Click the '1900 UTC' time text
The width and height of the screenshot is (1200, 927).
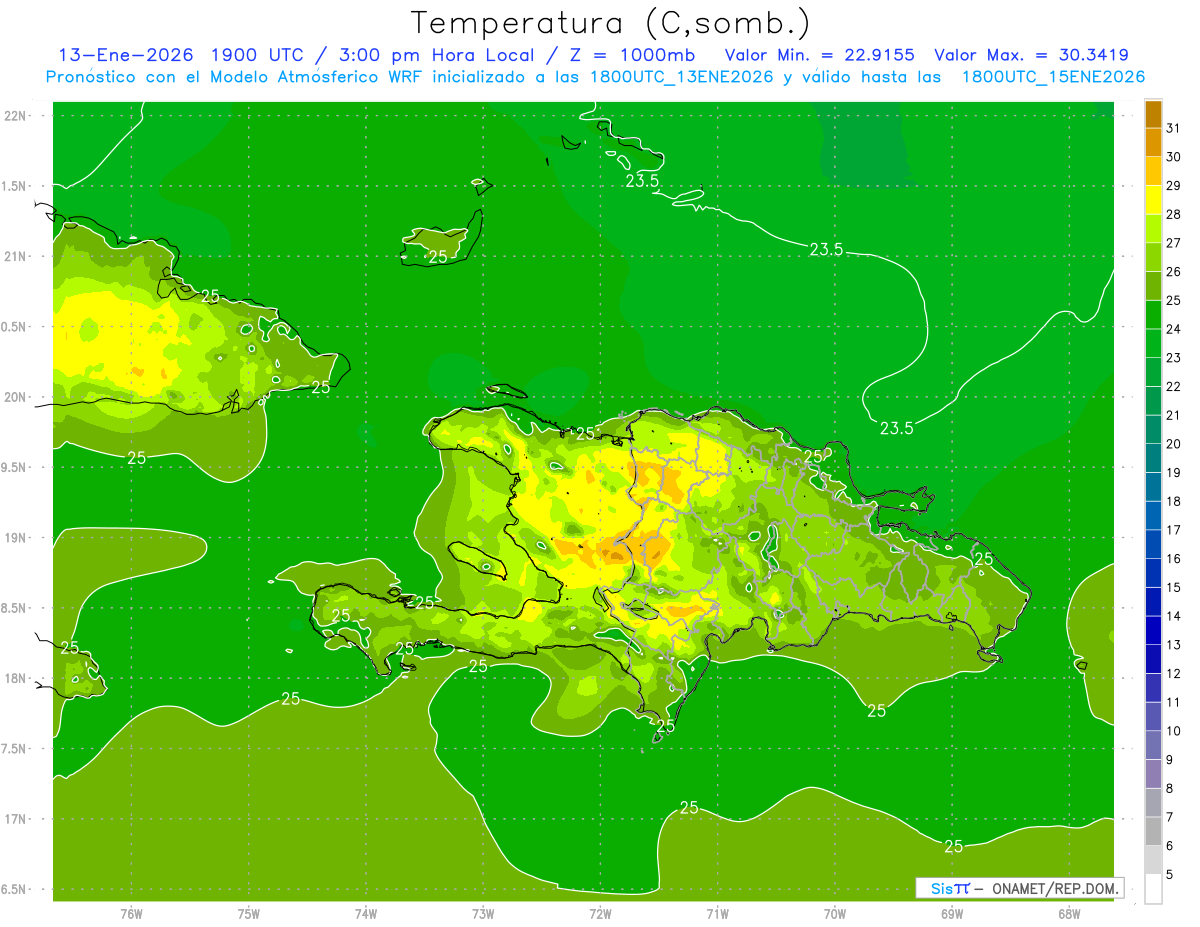[255, 55]
